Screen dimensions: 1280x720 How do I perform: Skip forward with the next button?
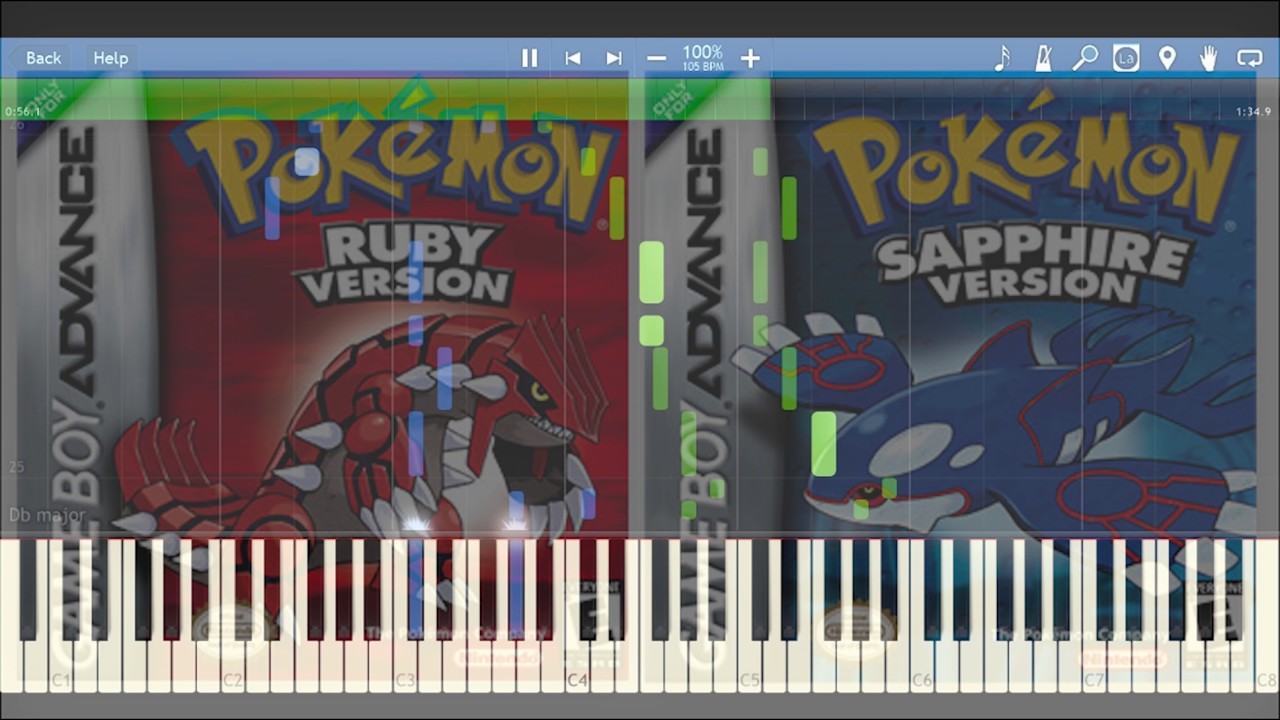[x=614, y=58]
